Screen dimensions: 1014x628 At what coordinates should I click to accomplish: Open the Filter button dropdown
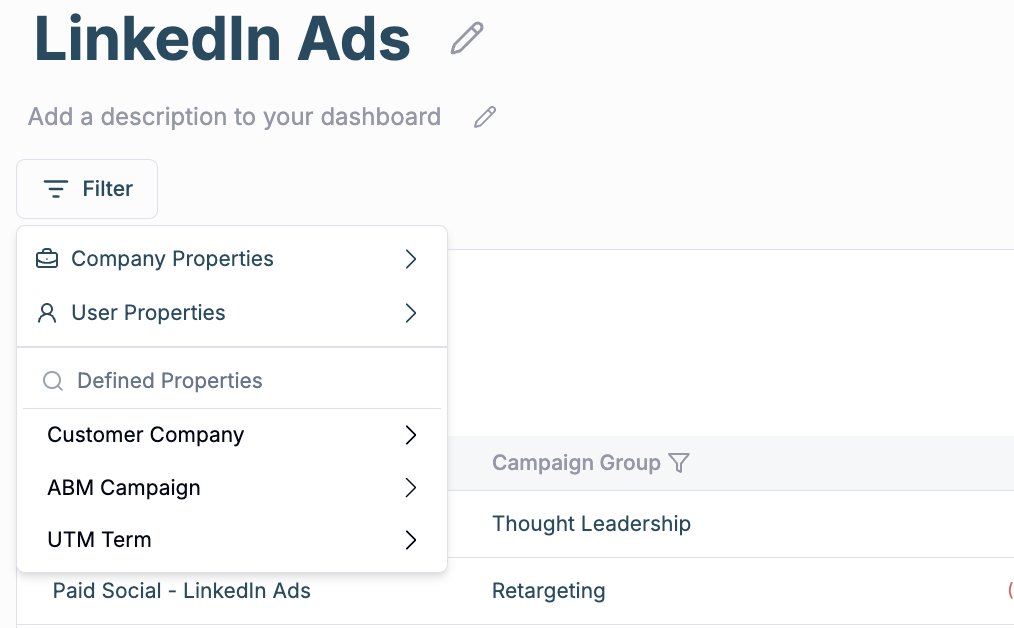(87, 189)
